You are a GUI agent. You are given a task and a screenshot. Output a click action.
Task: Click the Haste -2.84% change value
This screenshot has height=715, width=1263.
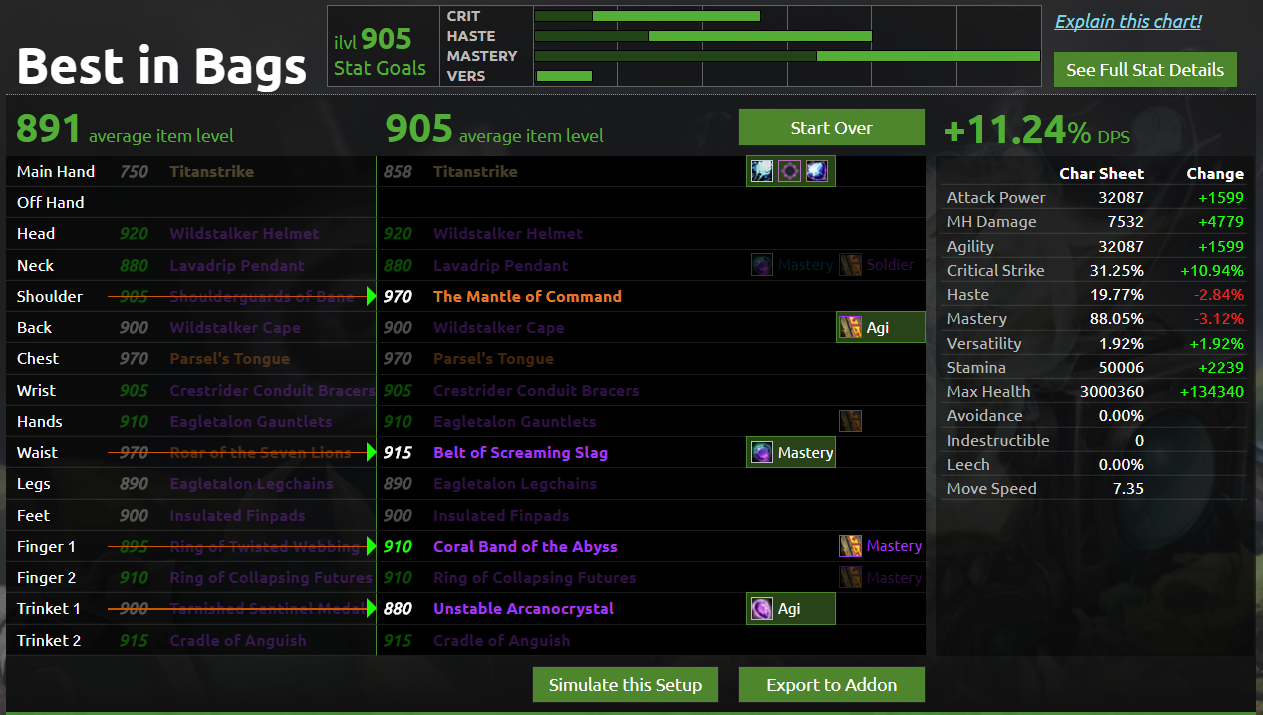click(1217, 294)
